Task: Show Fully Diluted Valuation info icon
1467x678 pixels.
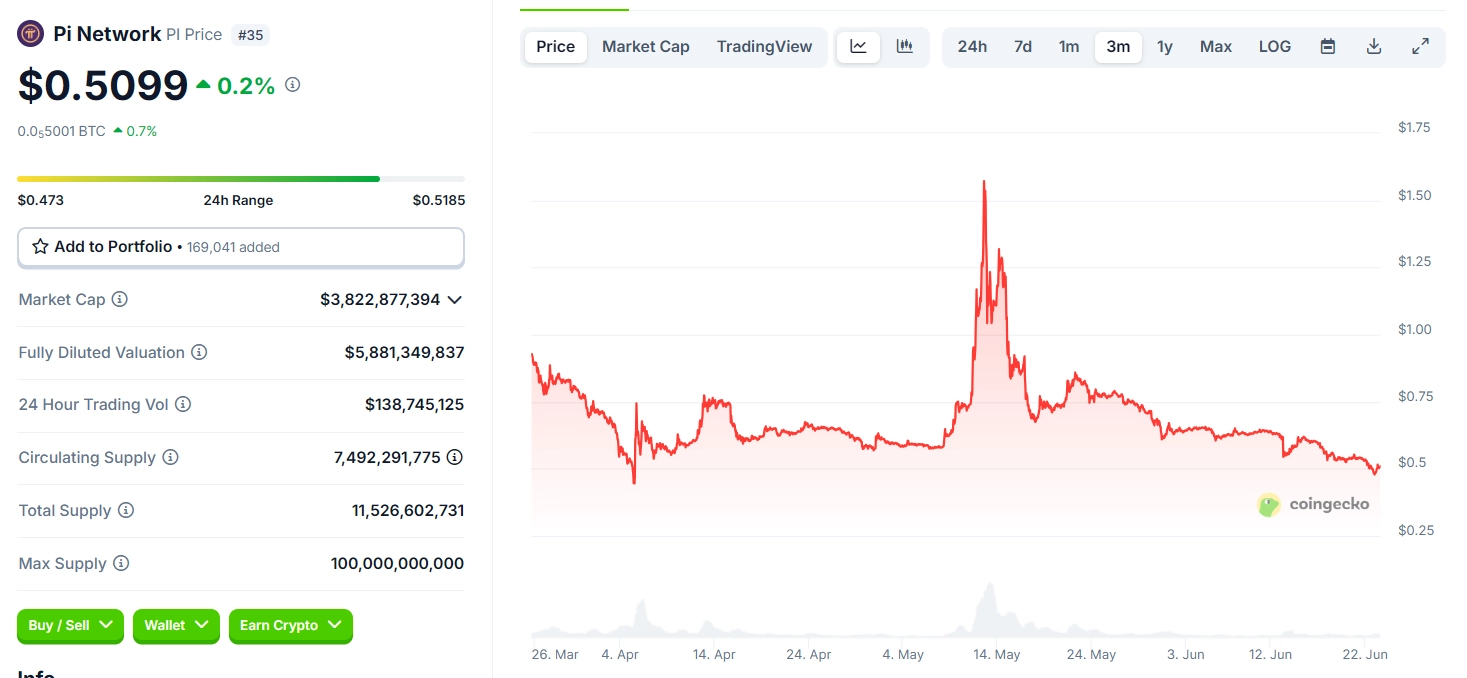Action: (x=199, y=352)
